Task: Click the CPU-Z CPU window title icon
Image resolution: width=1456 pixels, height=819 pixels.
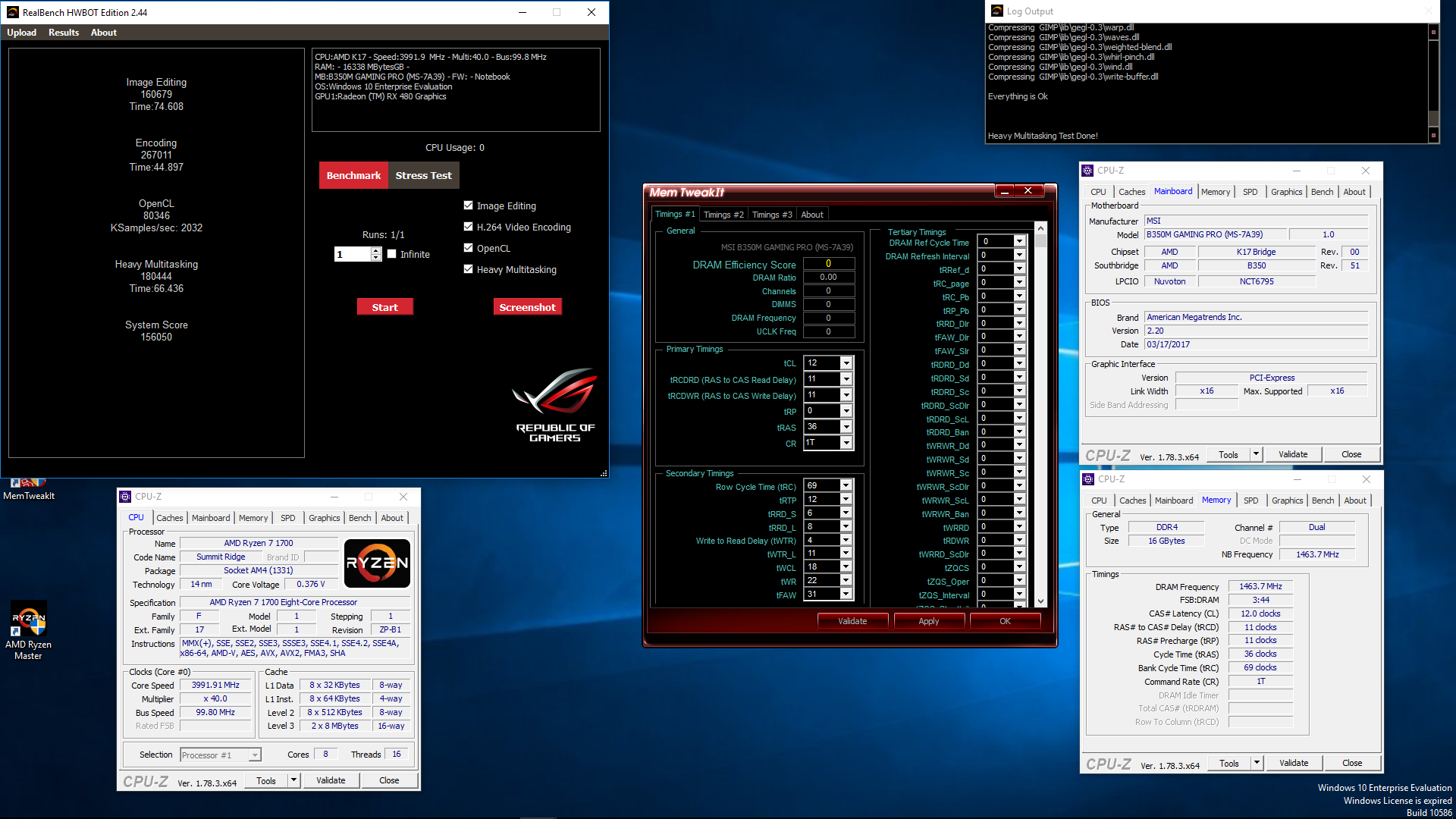Action: tap(125, 497)
